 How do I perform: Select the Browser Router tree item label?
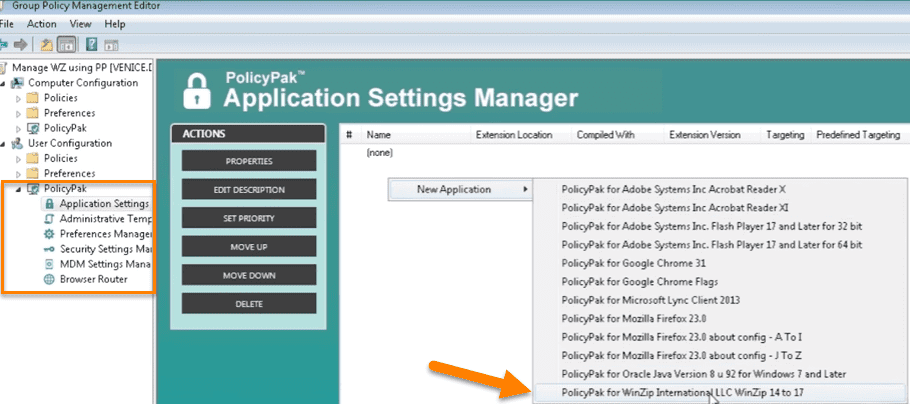[93, 279]
